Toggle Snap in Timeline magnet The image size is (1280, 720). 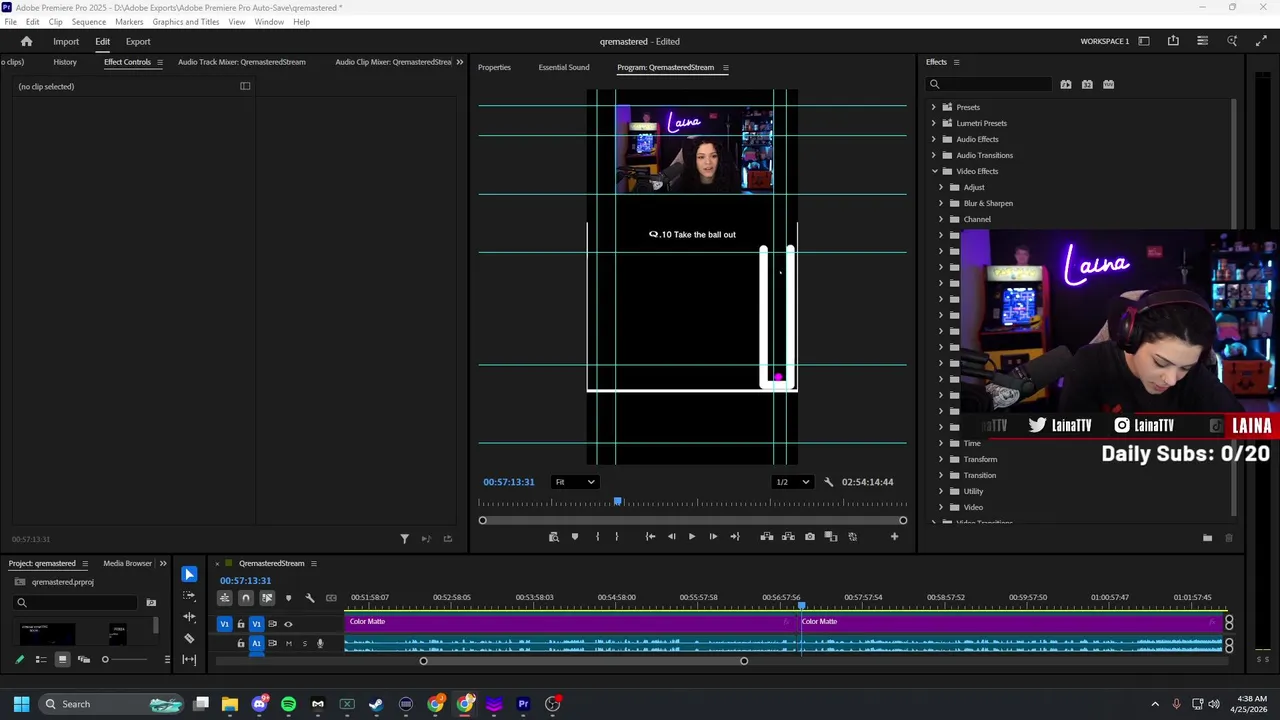click(x=246, y=598)
